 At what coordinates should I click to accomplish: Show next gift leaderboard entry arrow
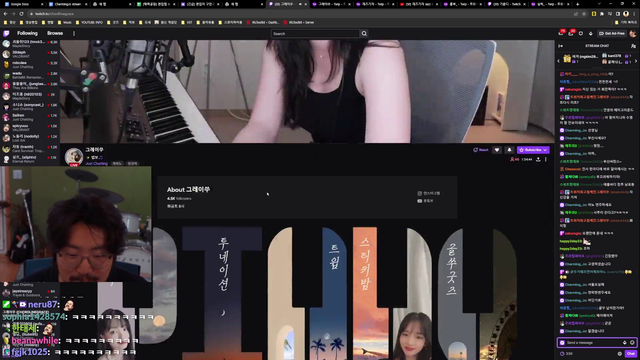coord(636,61)
